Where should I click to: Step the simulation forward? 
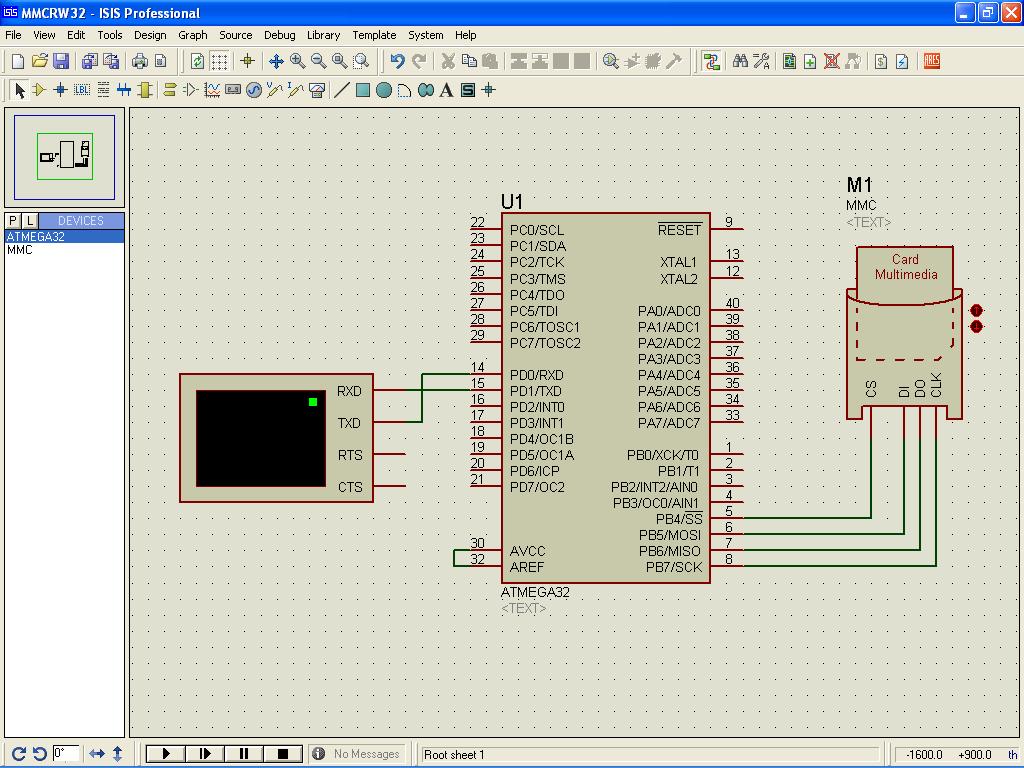(205, 754)
